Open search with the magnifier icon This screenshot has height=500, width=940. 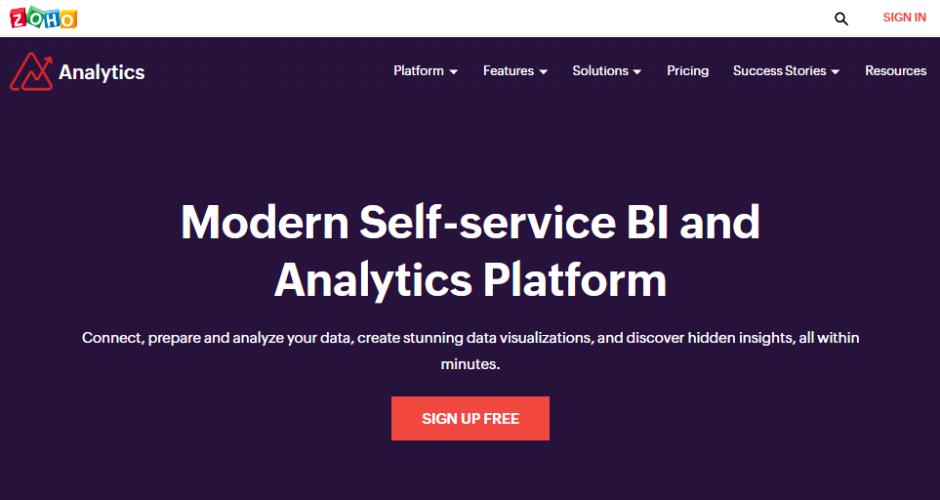[x=841, y=18]
